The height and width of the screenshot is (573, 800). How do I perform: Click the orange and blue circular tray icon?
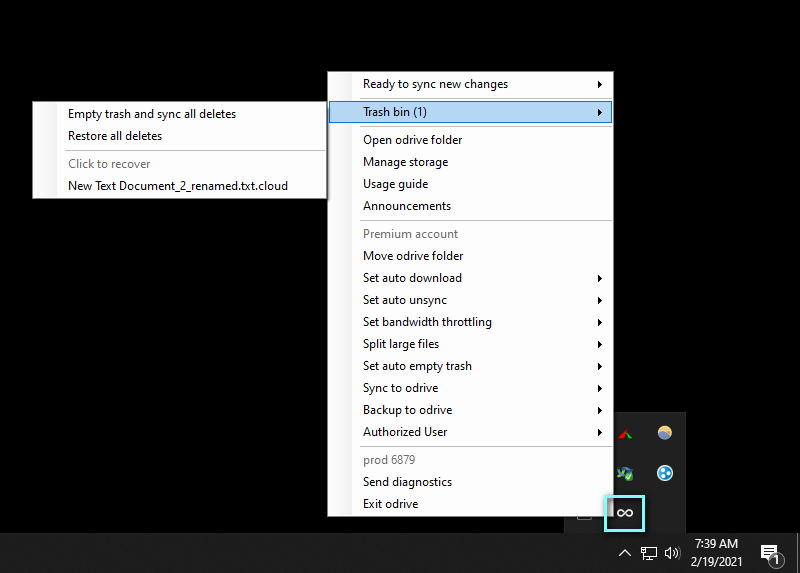point(664,433)
